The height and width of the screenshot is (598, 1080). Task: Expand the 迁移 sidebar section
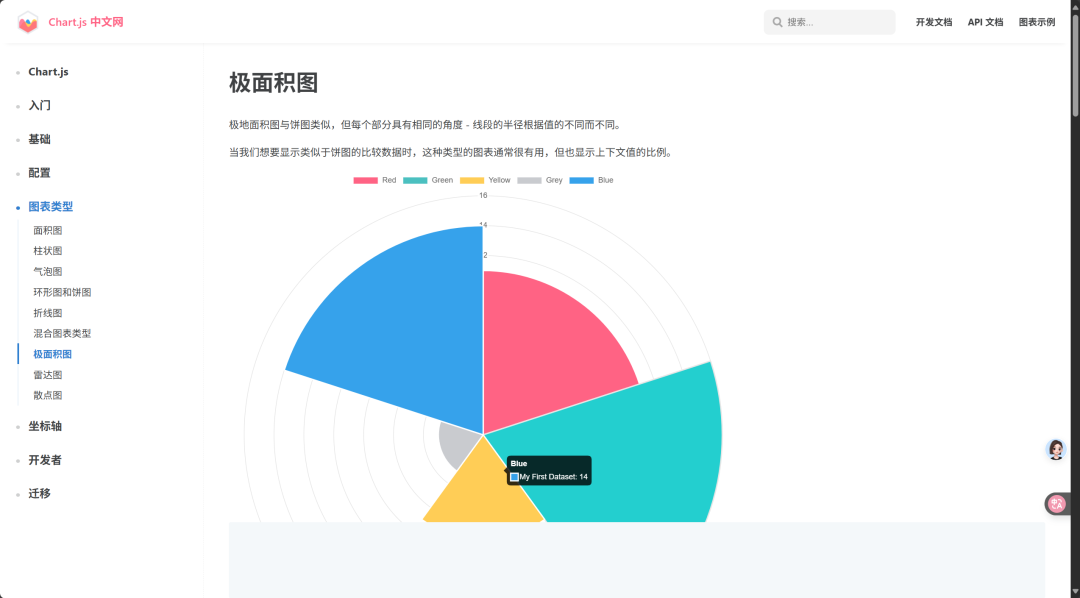pyautogui.click(x=39, y=494)
